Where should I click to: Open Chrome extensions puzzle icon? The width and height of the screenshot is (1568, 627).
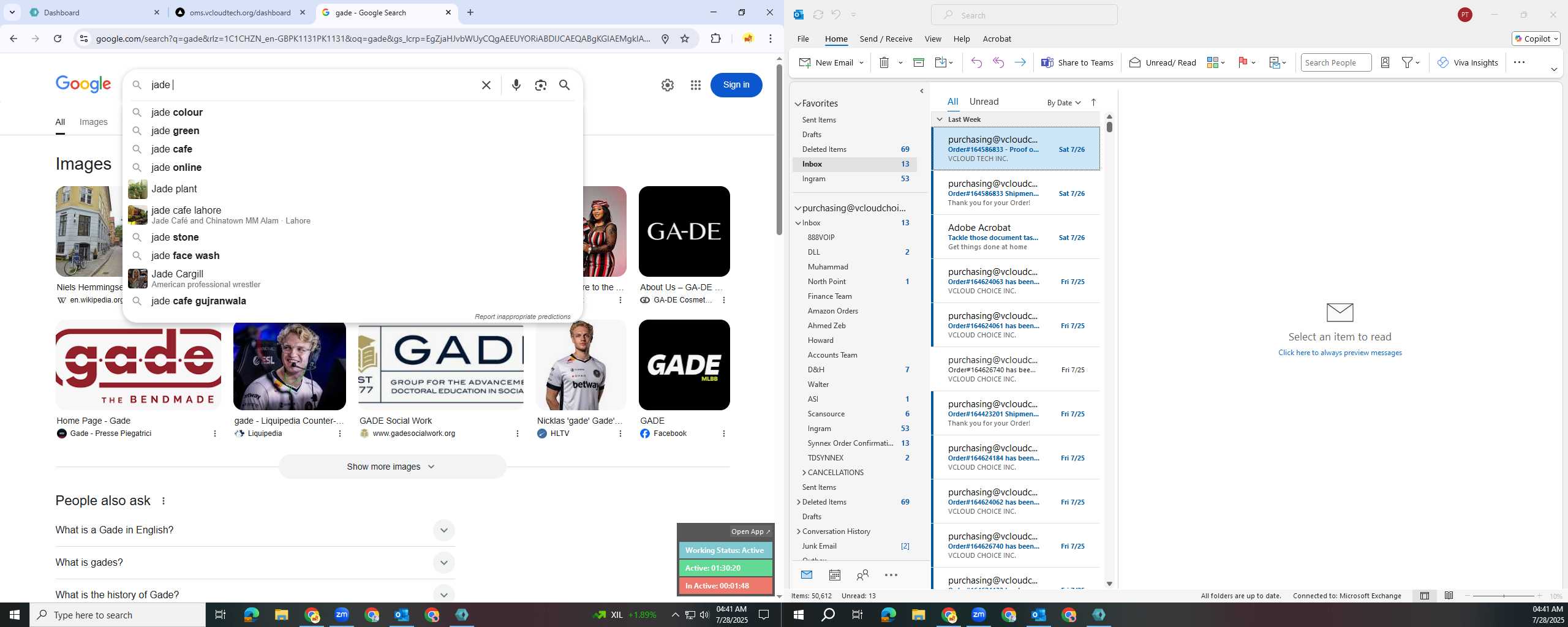715,39
